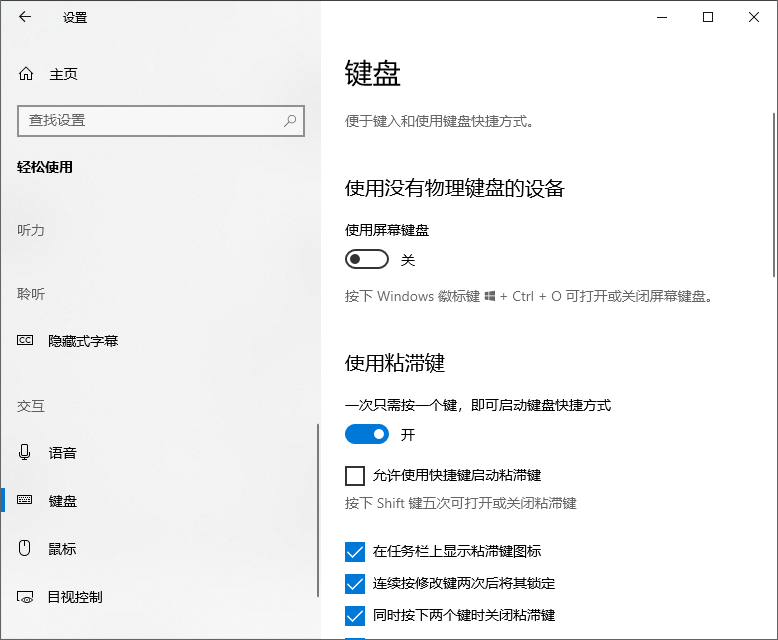Focus the 查找设置 search box

pos(161,121)
